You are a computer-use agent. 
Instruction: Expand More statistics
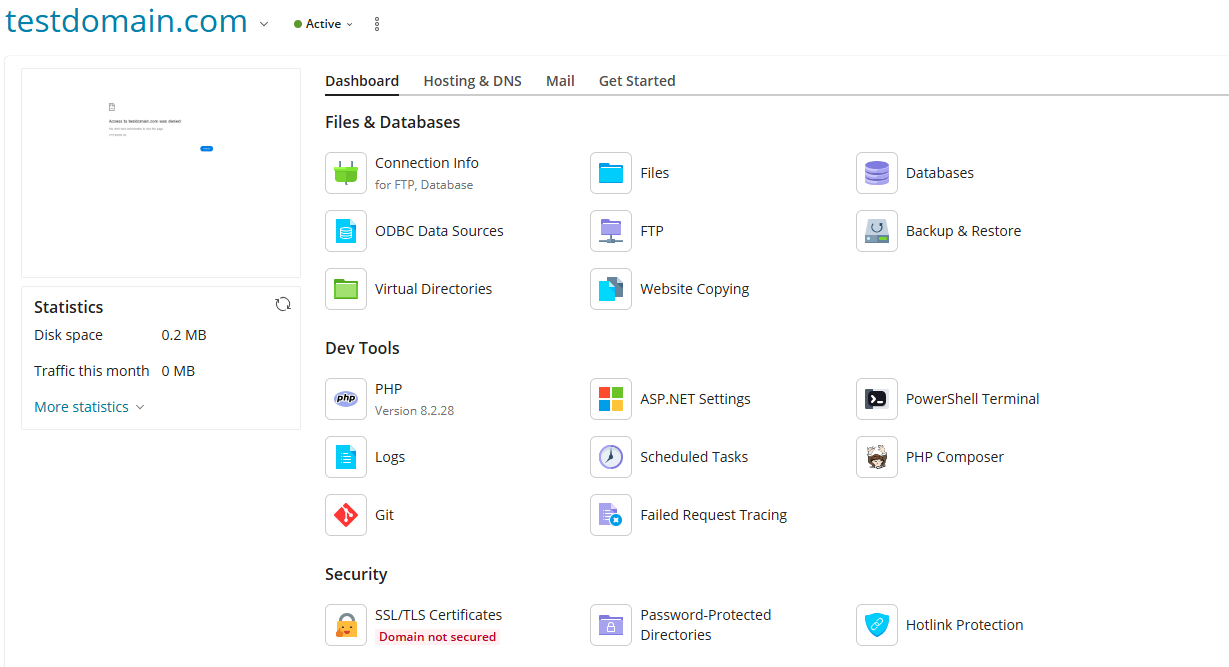(x=89, y=407)
